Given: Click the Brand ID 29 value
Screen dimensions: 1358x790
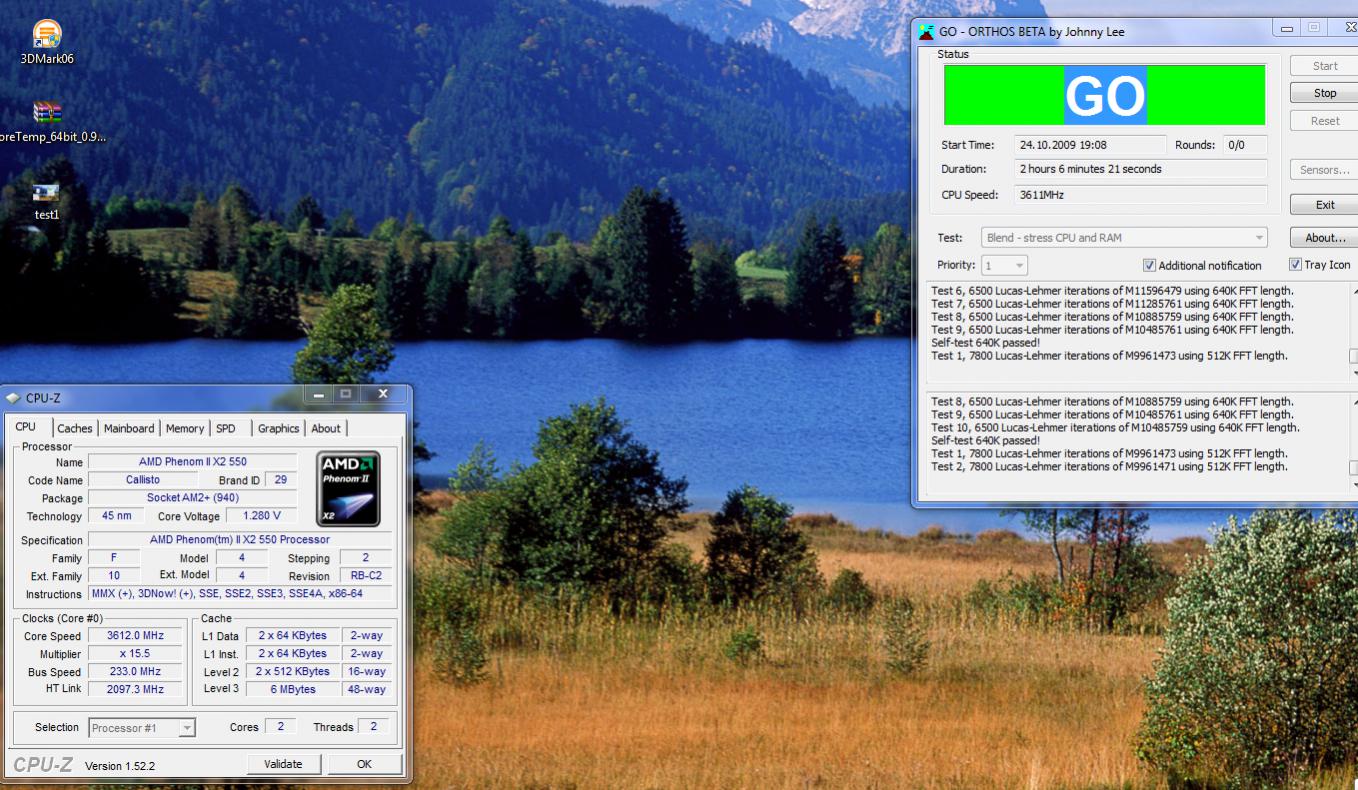Looking at the screenshot, I should click(280, 480).
